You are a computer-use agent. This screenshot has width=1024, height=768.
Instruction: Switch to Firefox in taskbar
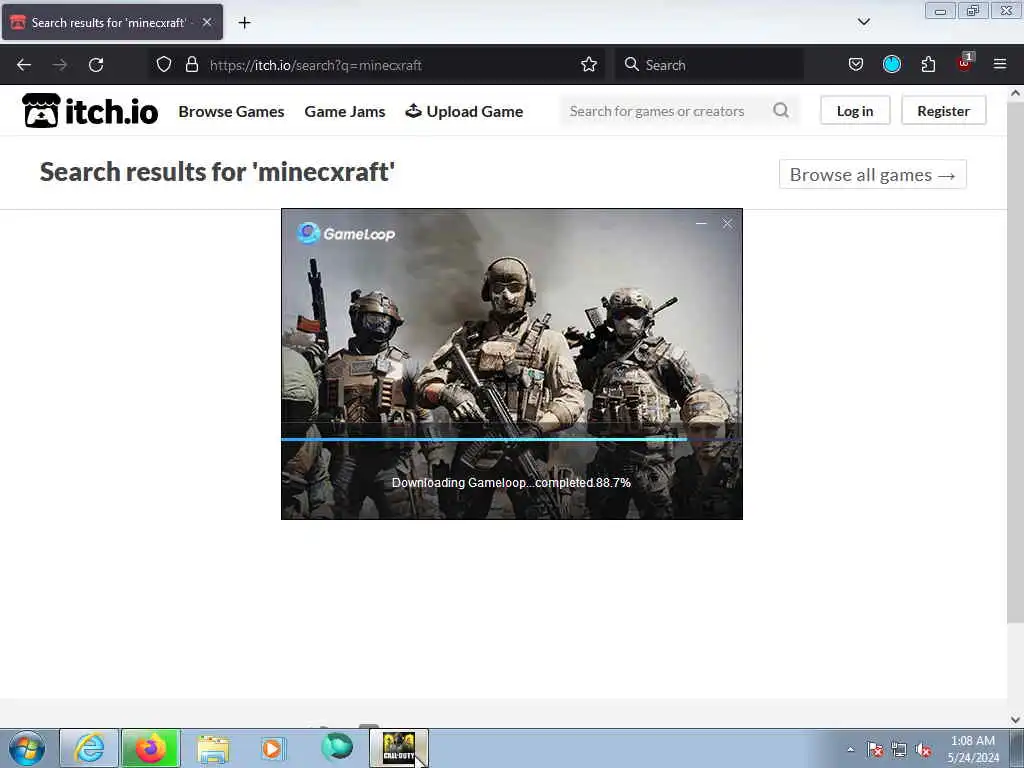pos(151,748)
